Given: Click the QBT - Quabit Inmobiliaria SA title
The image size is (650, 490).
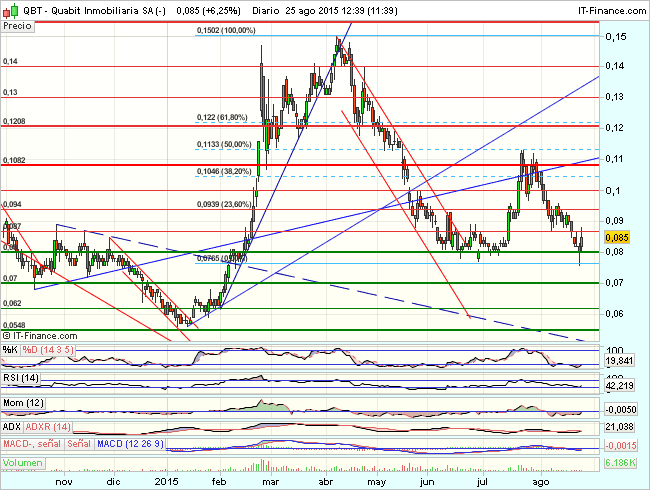Looking at the screenshot, I should [x=95, y=11].
